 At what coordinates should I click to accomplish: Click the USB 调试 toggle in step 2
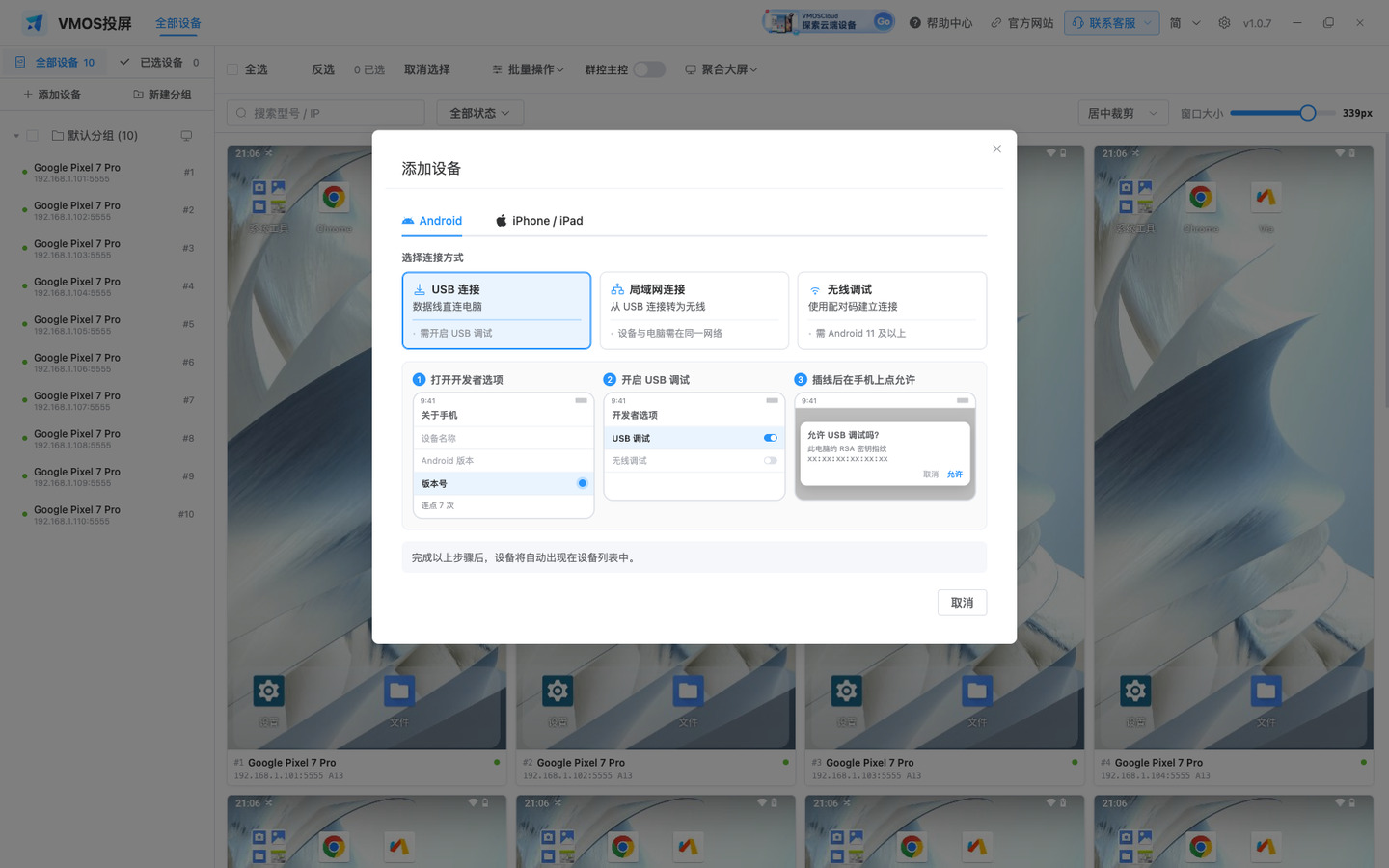[770, 438]
